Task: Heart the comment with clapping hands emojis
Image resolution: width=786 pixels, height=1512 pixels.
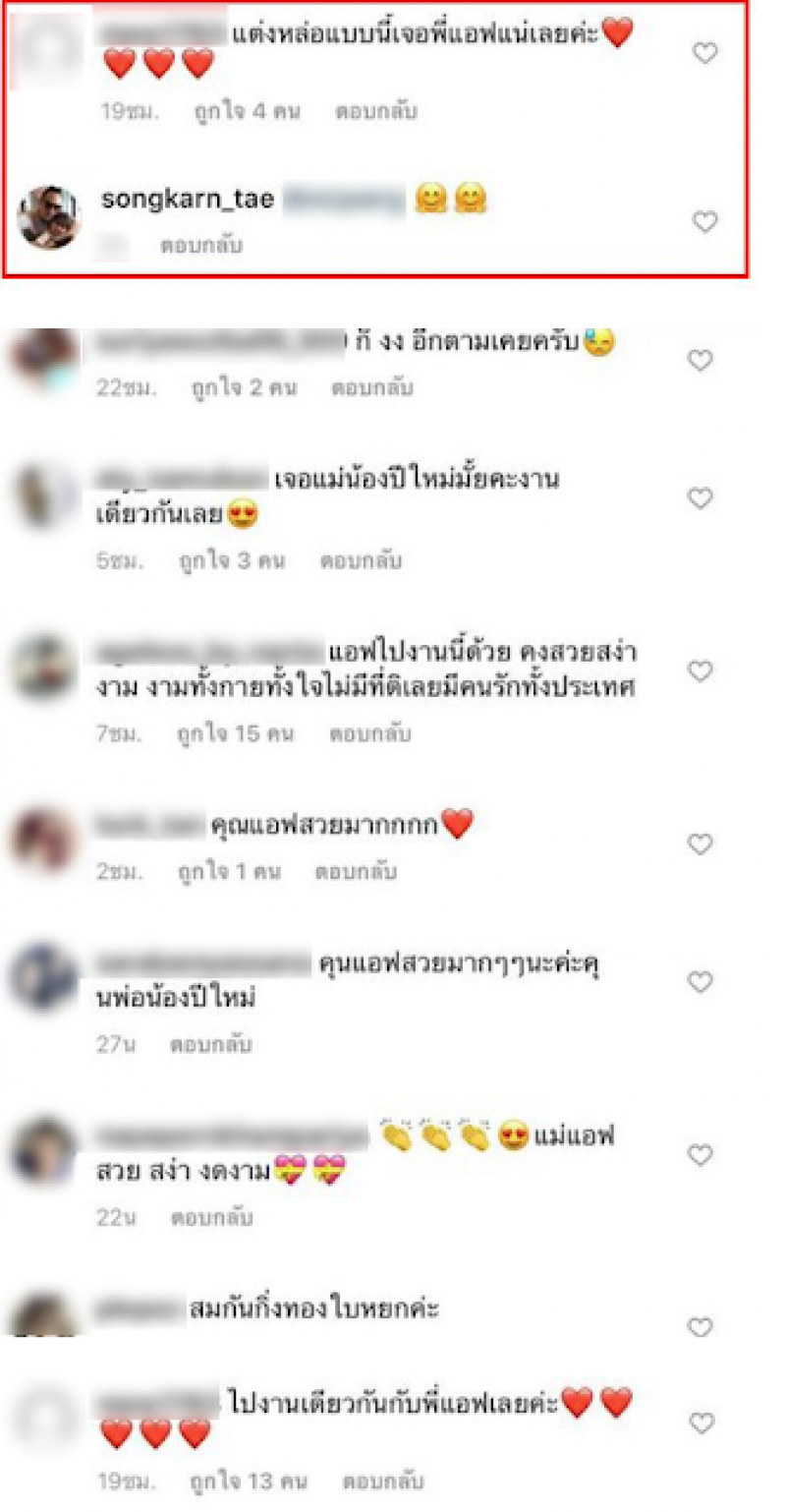Action: (700, 1155)
